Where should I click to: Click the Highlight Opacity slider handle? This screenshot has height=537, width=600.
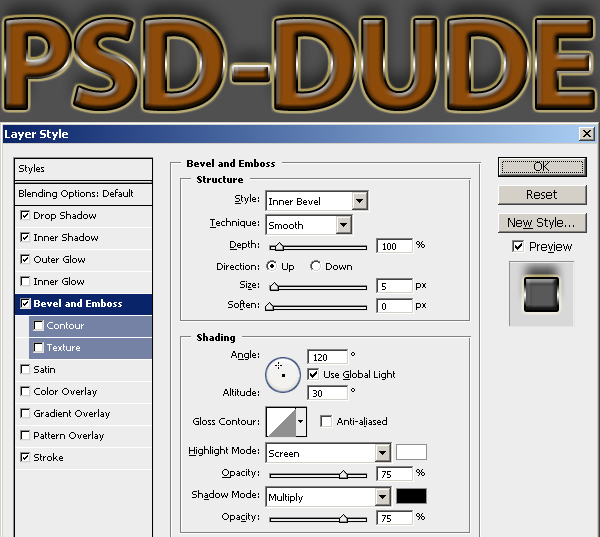[343, 475]
